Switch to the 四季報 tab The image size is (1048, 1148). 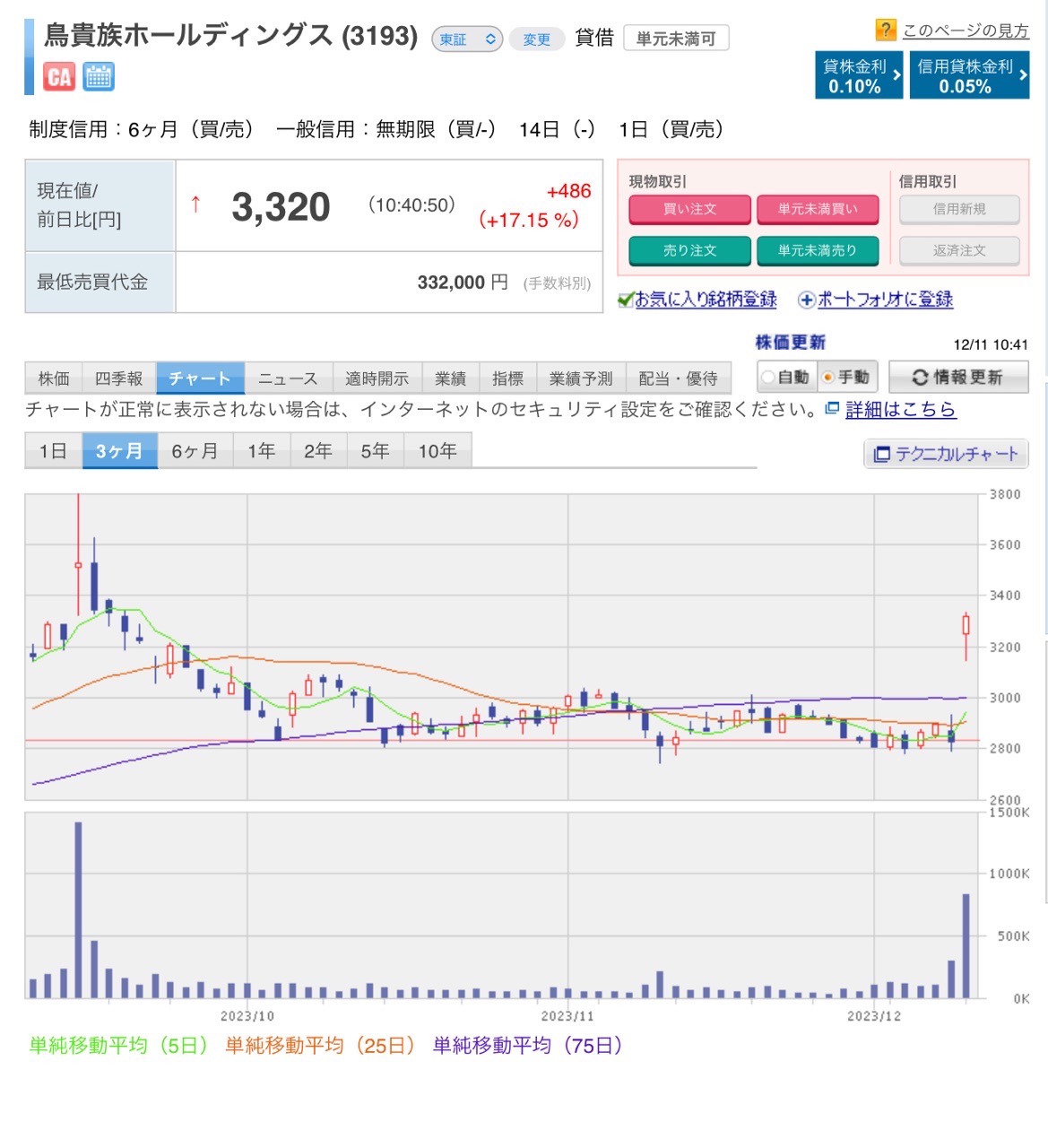119,378
